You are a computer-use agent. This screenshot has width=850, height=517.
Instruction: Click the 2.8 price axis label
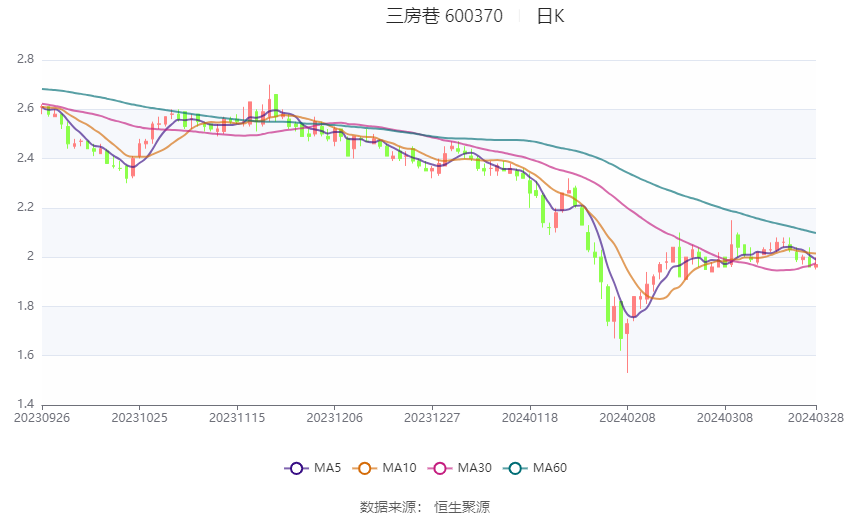tap(25, 60)
